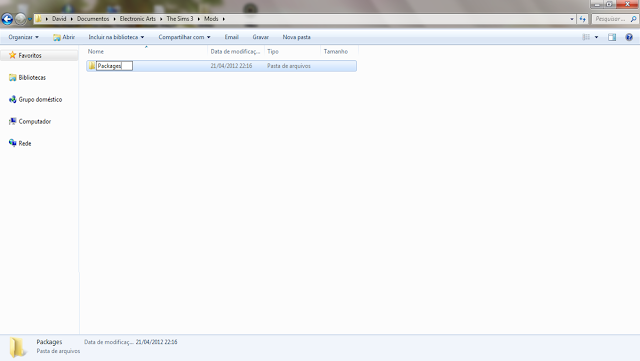Open recent locations dropdown beside nav arrows
Viewport: 640px width, 361px height.
point(29,19)
